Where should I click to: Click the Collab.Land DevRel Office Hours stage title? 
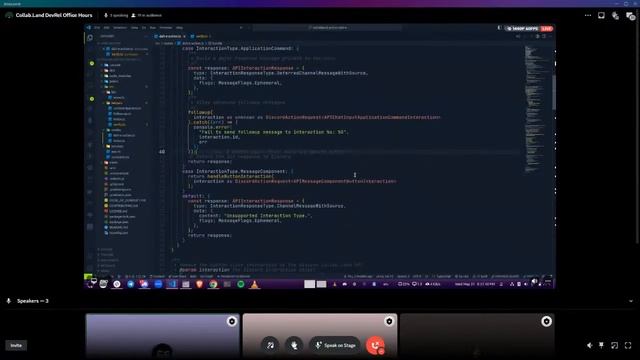[54, 15]
